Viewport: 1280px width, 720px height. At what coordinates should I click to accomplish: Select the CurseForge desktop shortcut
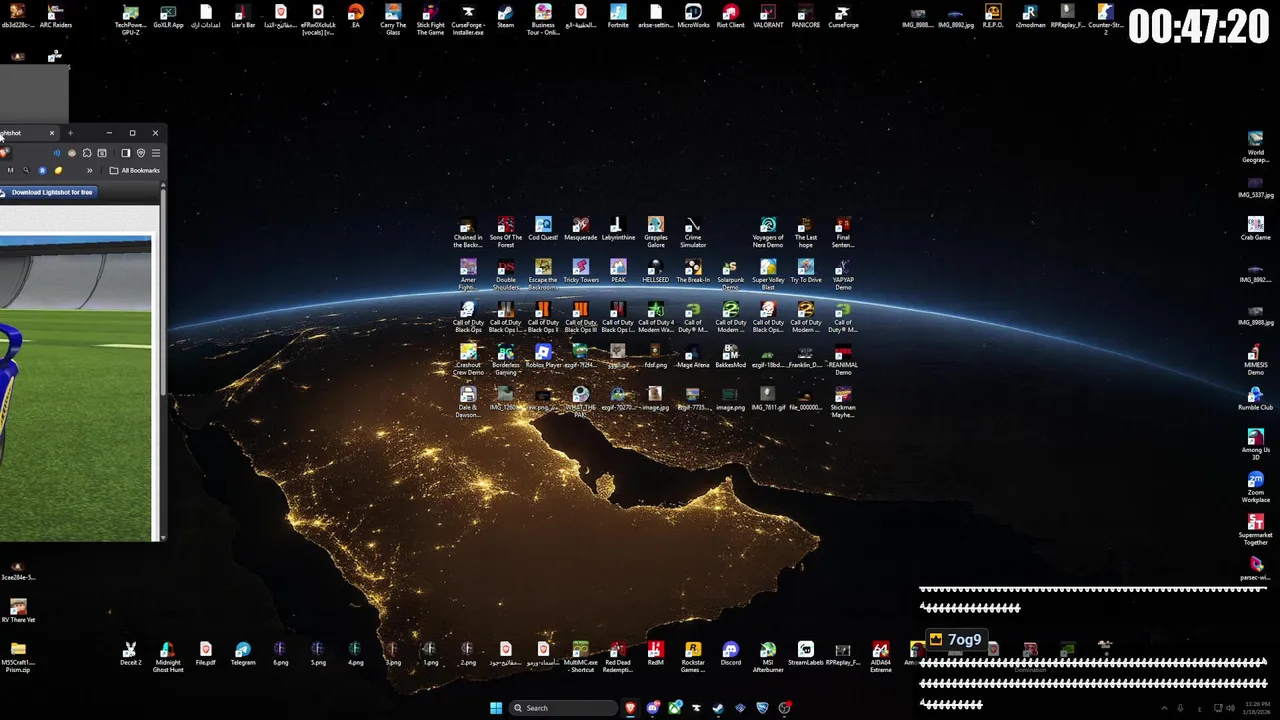[843, 16]
